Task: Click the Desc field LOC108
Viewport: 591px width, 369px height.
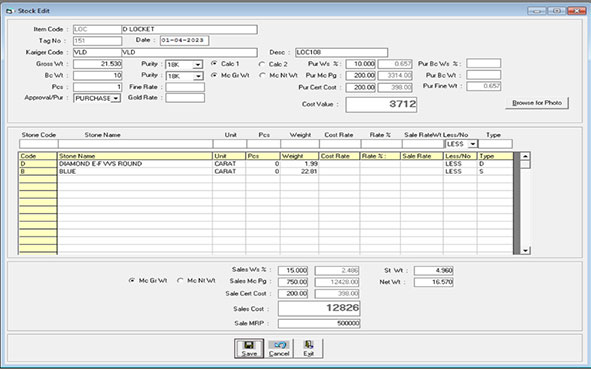Action: pyautogui.click(x=341, y=52)
